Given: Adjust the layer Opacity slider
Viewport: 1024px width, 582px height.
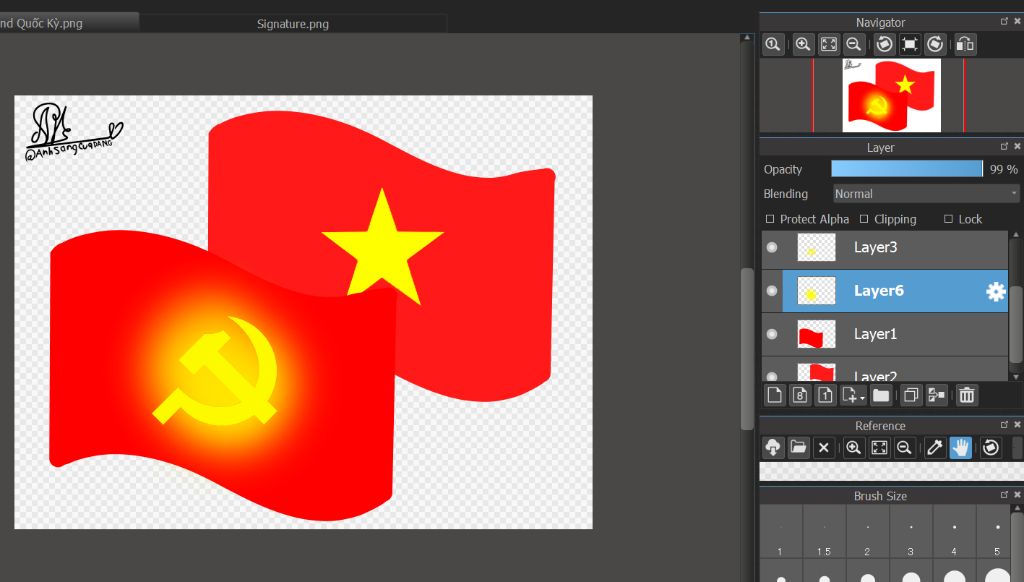Looking at the screenshot, I should [x=907, y=169].
